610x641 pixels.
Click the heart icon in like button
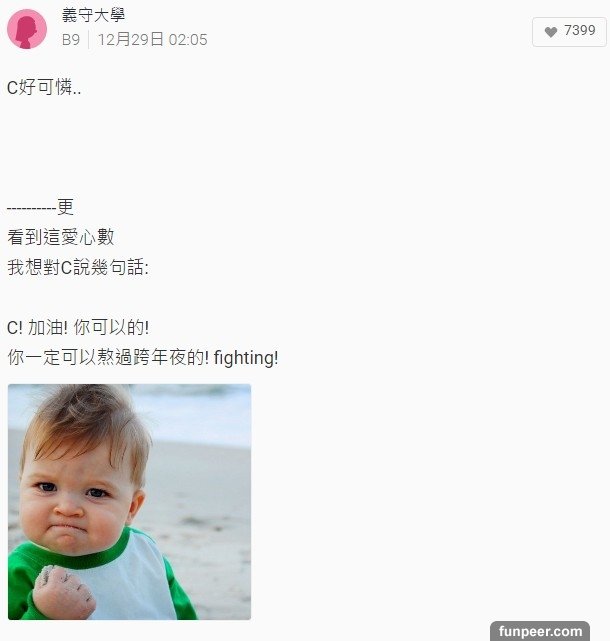coord(551,31)
